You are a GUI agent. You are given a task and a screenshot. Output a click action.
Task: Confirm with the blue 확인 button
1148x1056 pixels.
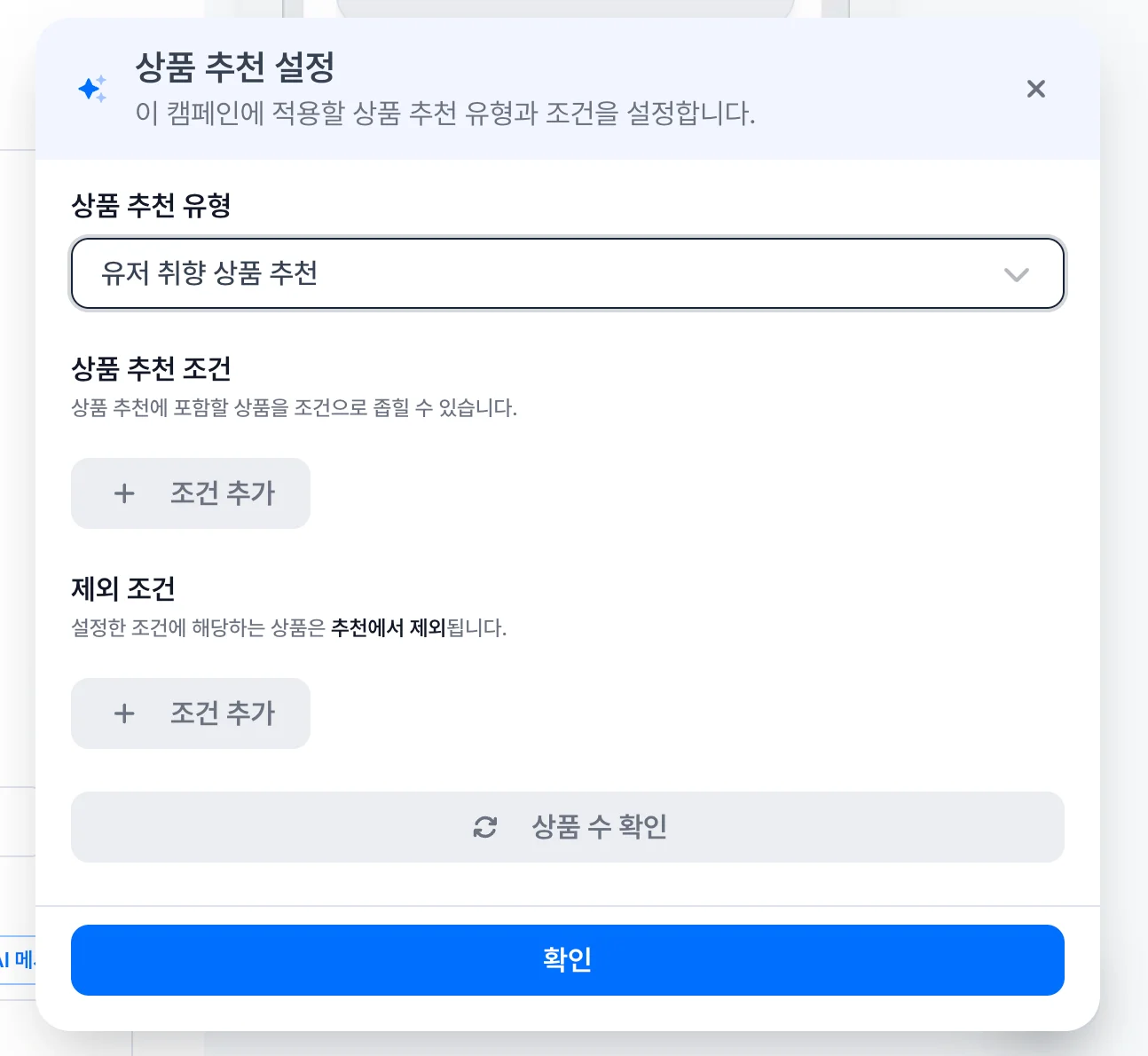tap(567, 959)
